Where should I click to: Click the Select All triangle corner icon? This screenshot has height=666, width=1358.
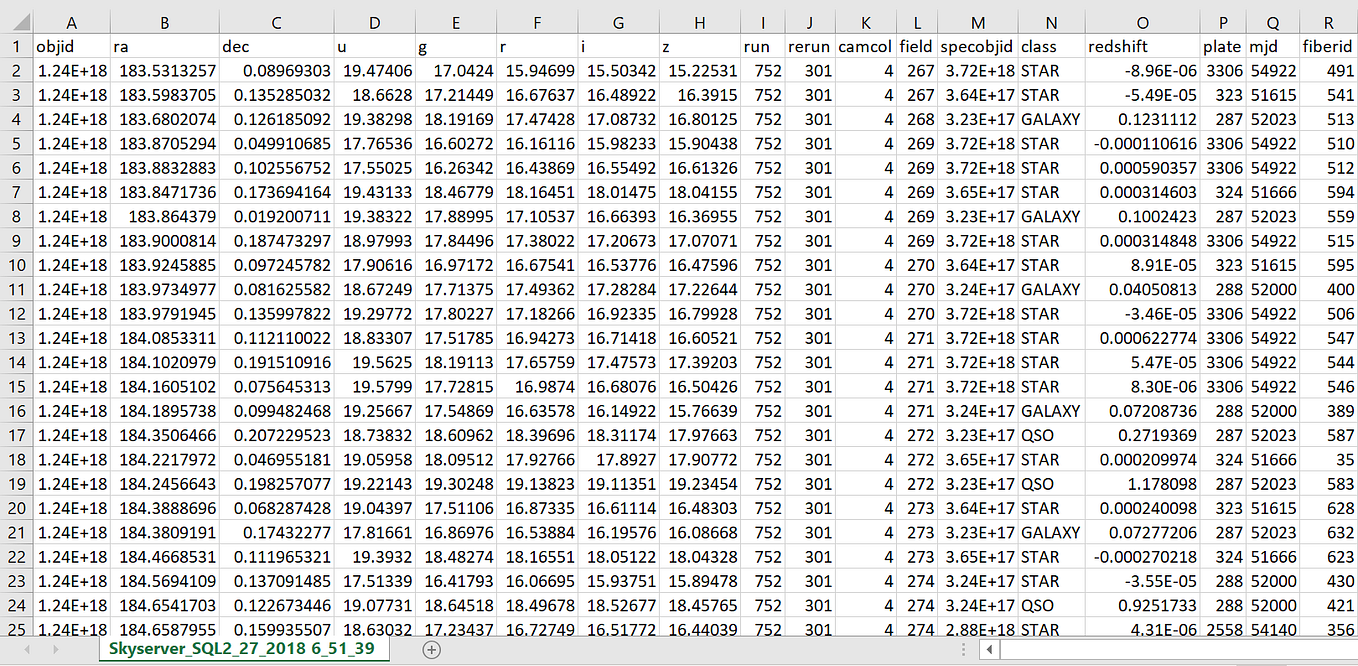coord(18,22)
